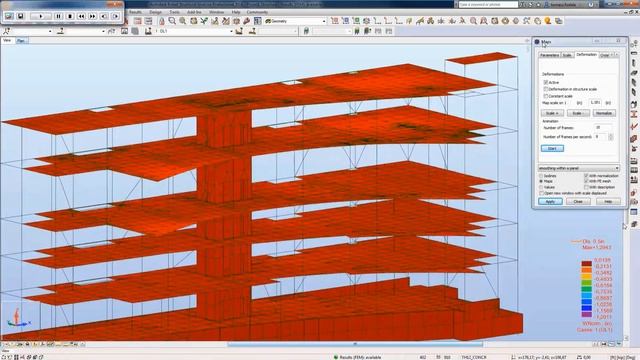Select the Values radio button
640x360 pixels.
point(541,187)
